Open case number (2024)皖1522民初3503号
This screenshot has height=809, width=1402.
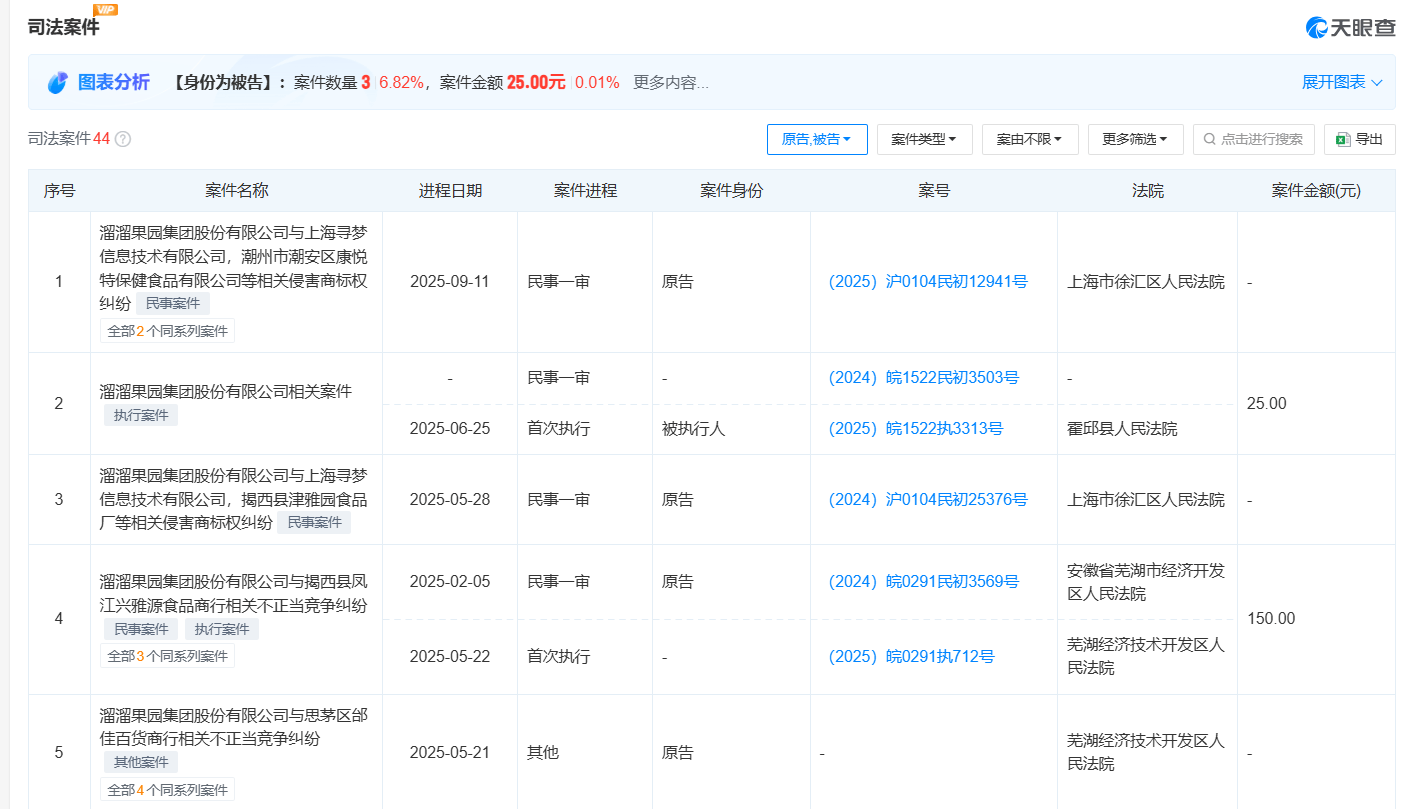click(923, 378)
